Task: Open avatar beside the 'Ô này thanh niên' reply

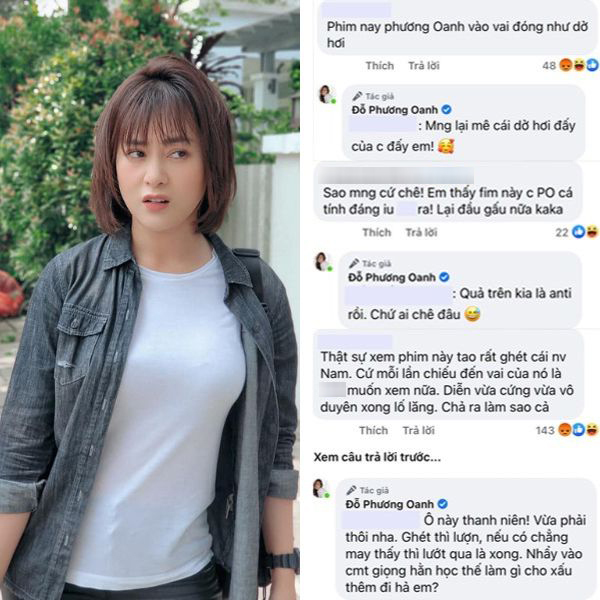Action: click(x=321, y=489)
